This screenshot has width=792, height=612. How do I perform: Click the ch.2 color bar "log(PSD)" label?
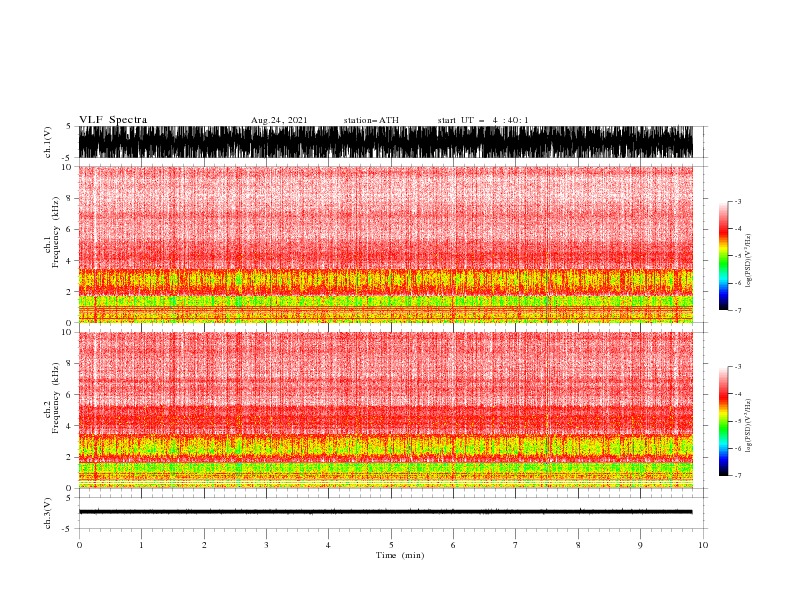749,425
